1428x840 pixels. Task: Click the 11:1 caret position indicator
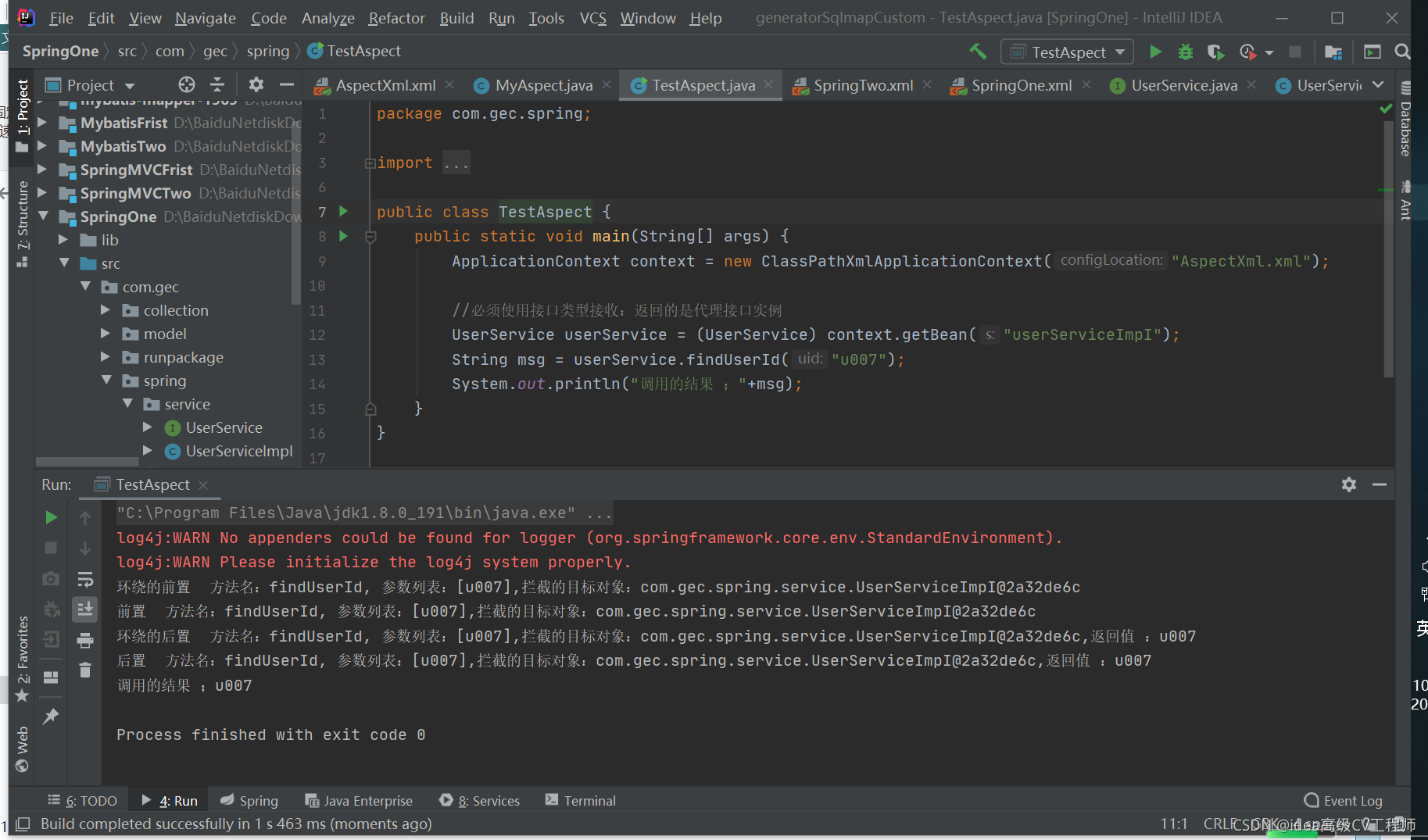tap(1174, 824)
